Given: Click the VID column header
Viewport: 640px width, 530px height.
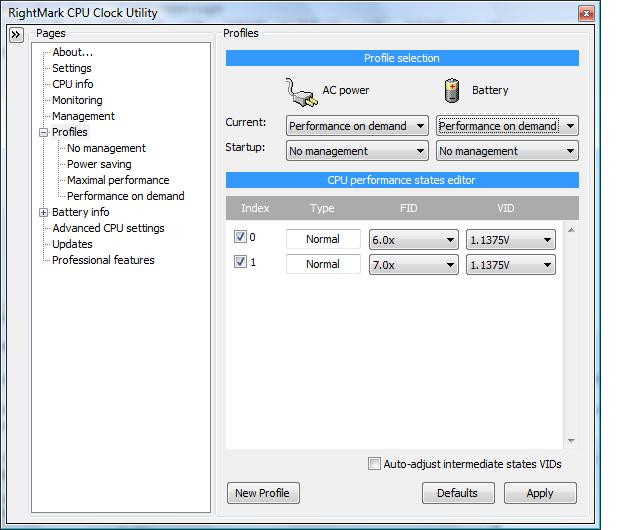Looking at the screenshot, I should coord(506,208).
